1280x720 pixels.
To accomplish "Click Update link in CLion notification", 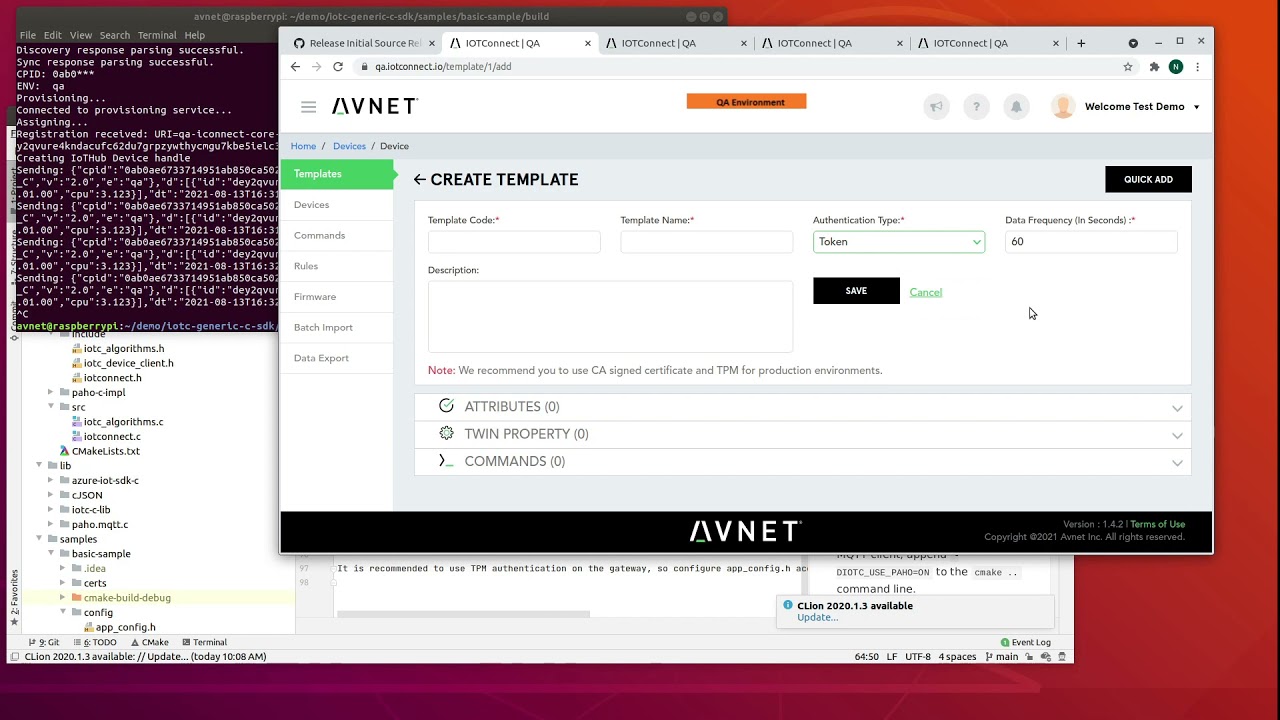I will tap(817, 617).
